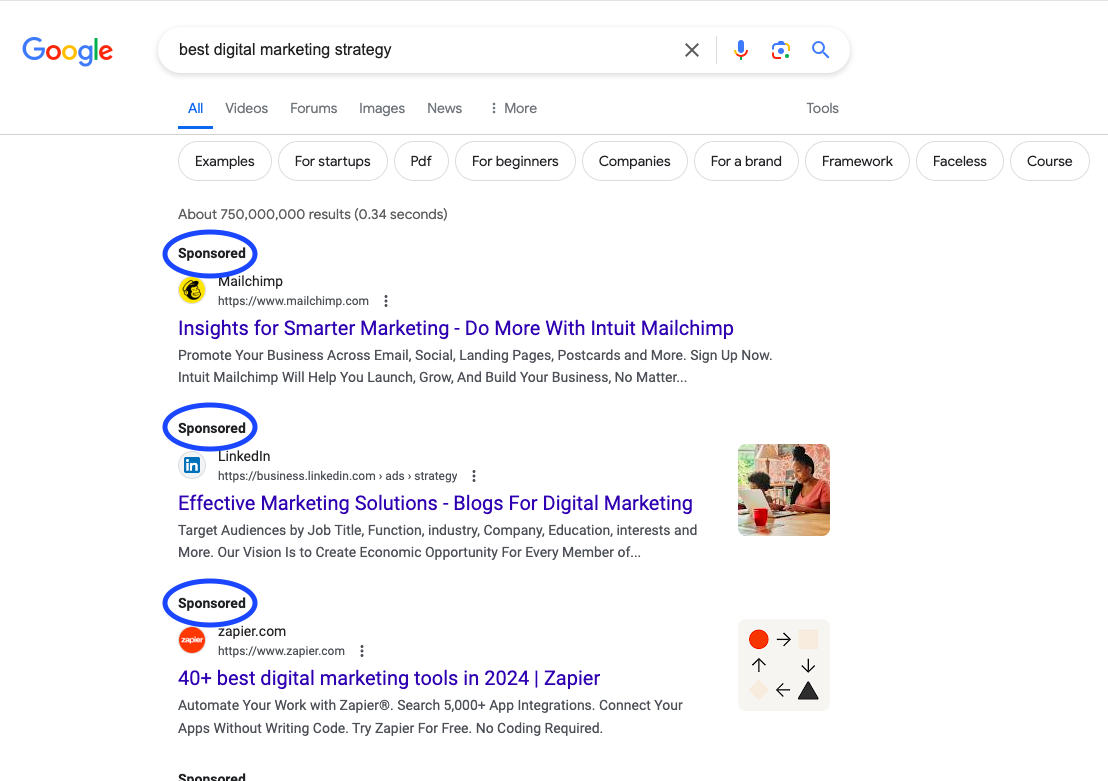Open the three-dot menu beside mailchimp.com

386,301
